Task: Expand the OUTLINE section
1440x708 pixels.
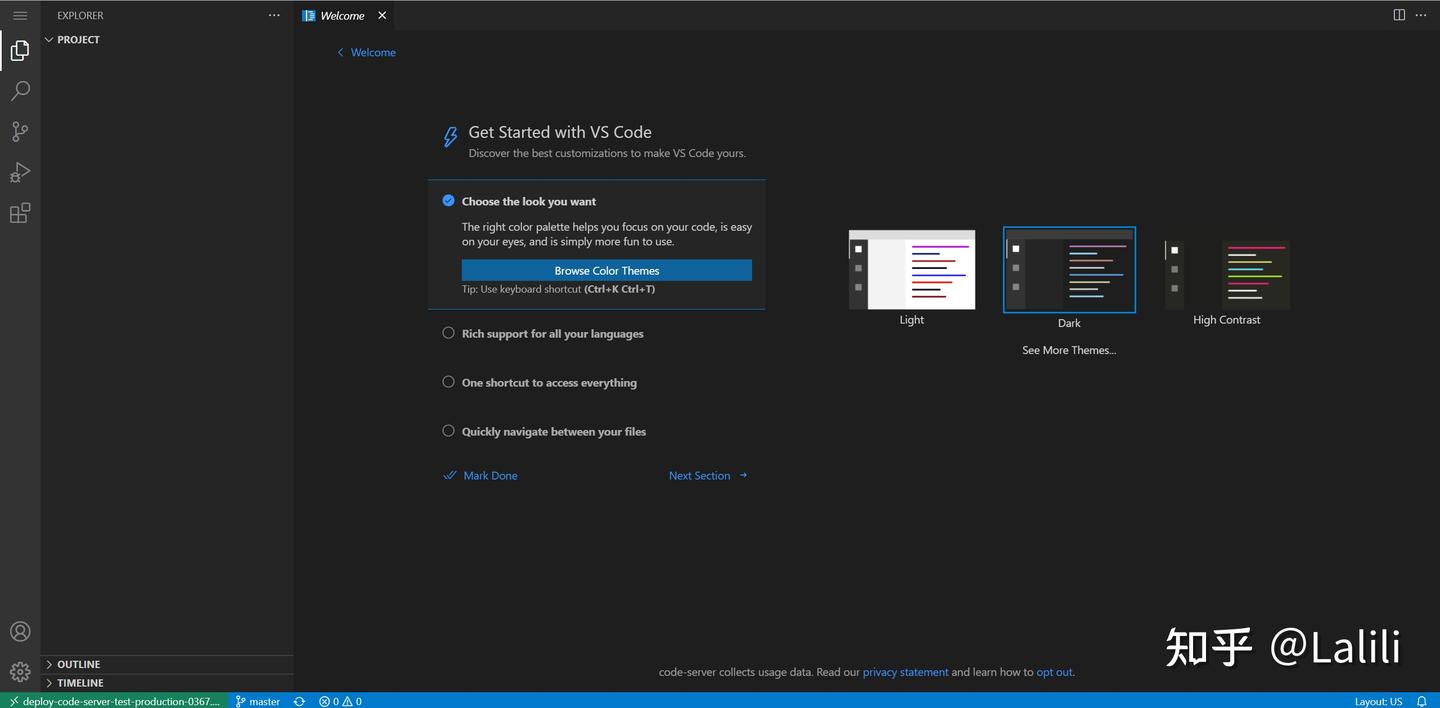Action: [x=78, y=664]
